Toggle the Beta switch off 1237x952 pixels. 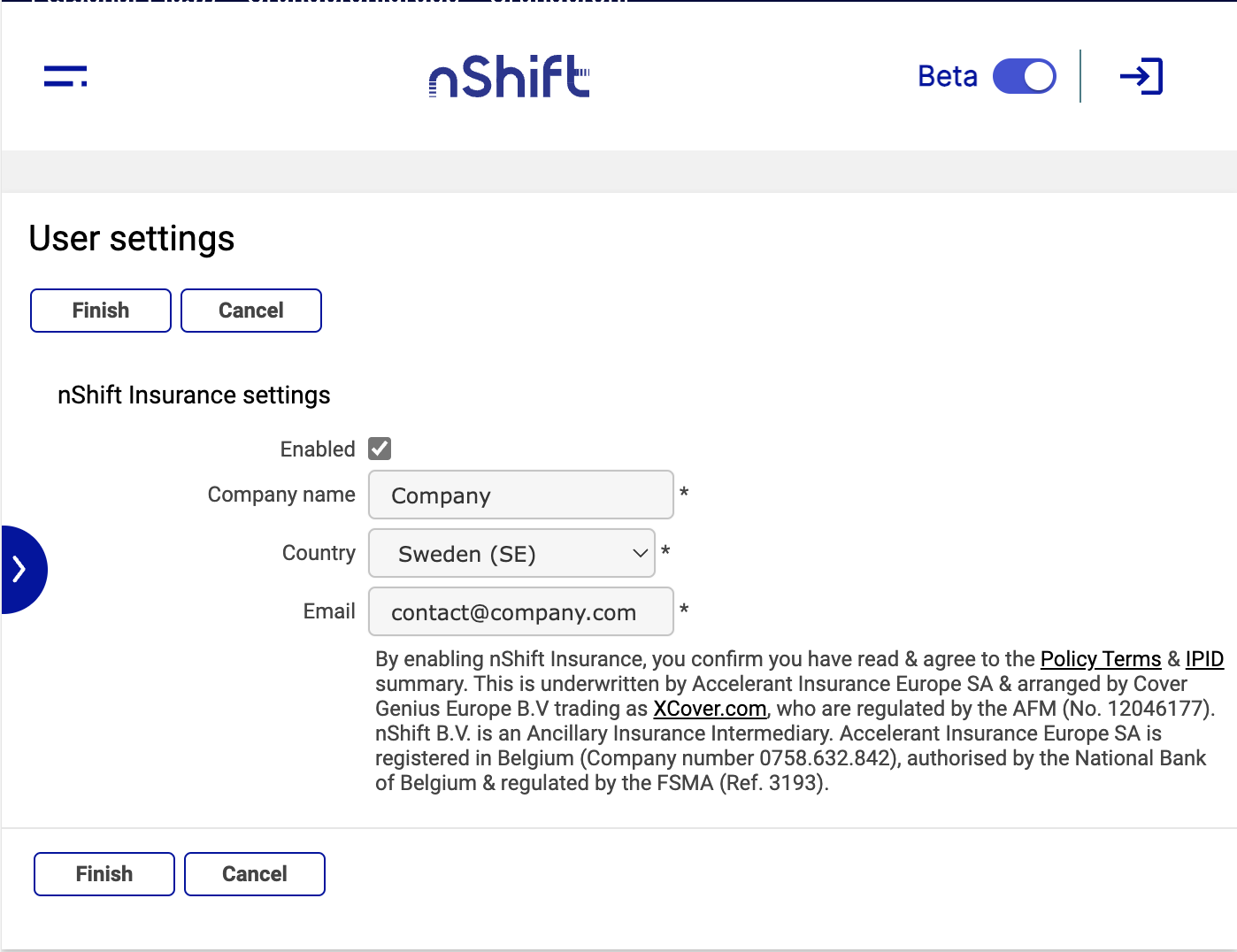point(1025,76)
